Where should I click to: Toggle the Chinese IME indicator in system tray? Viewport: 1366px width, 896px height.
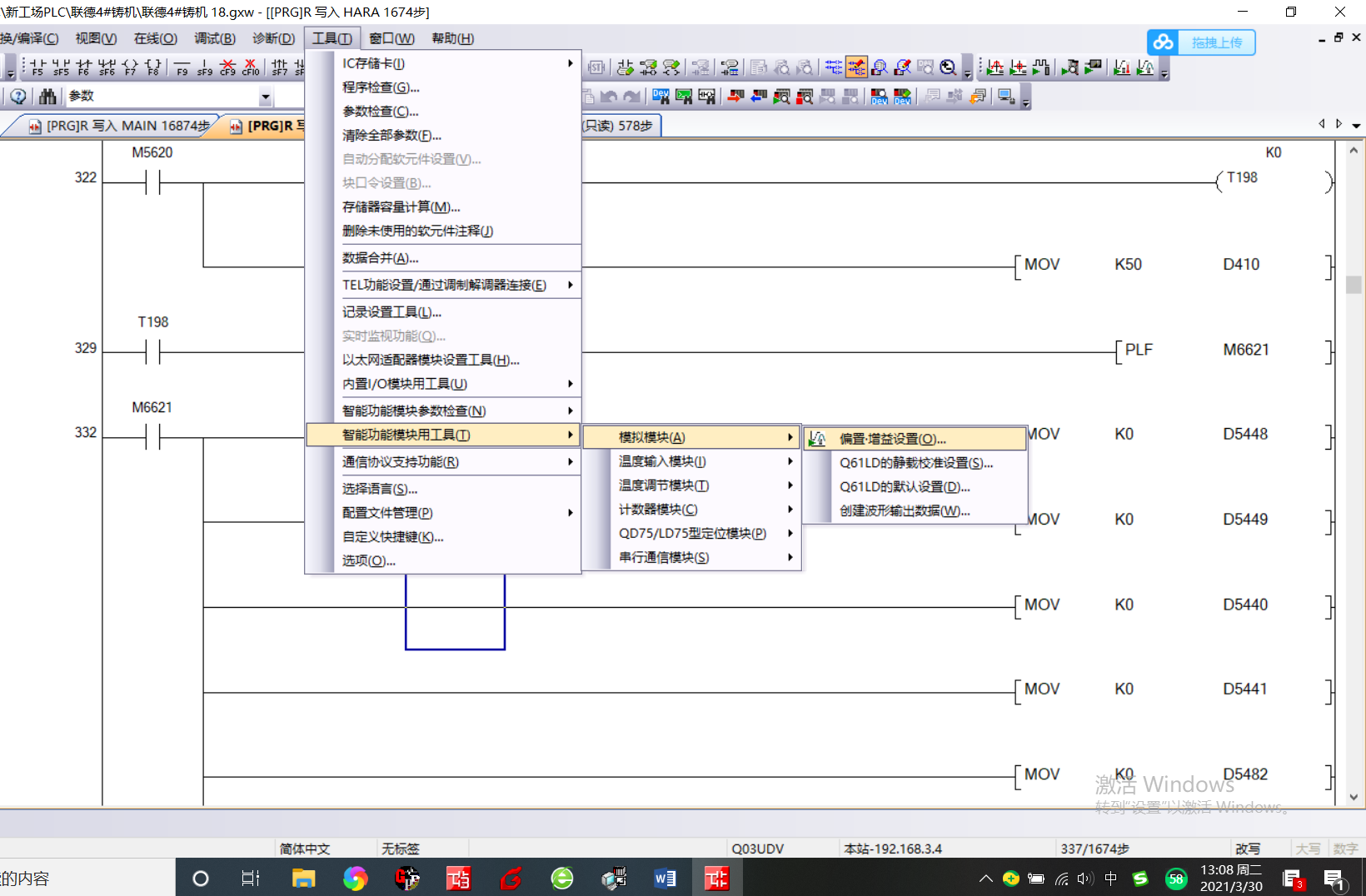[1110, 879]
